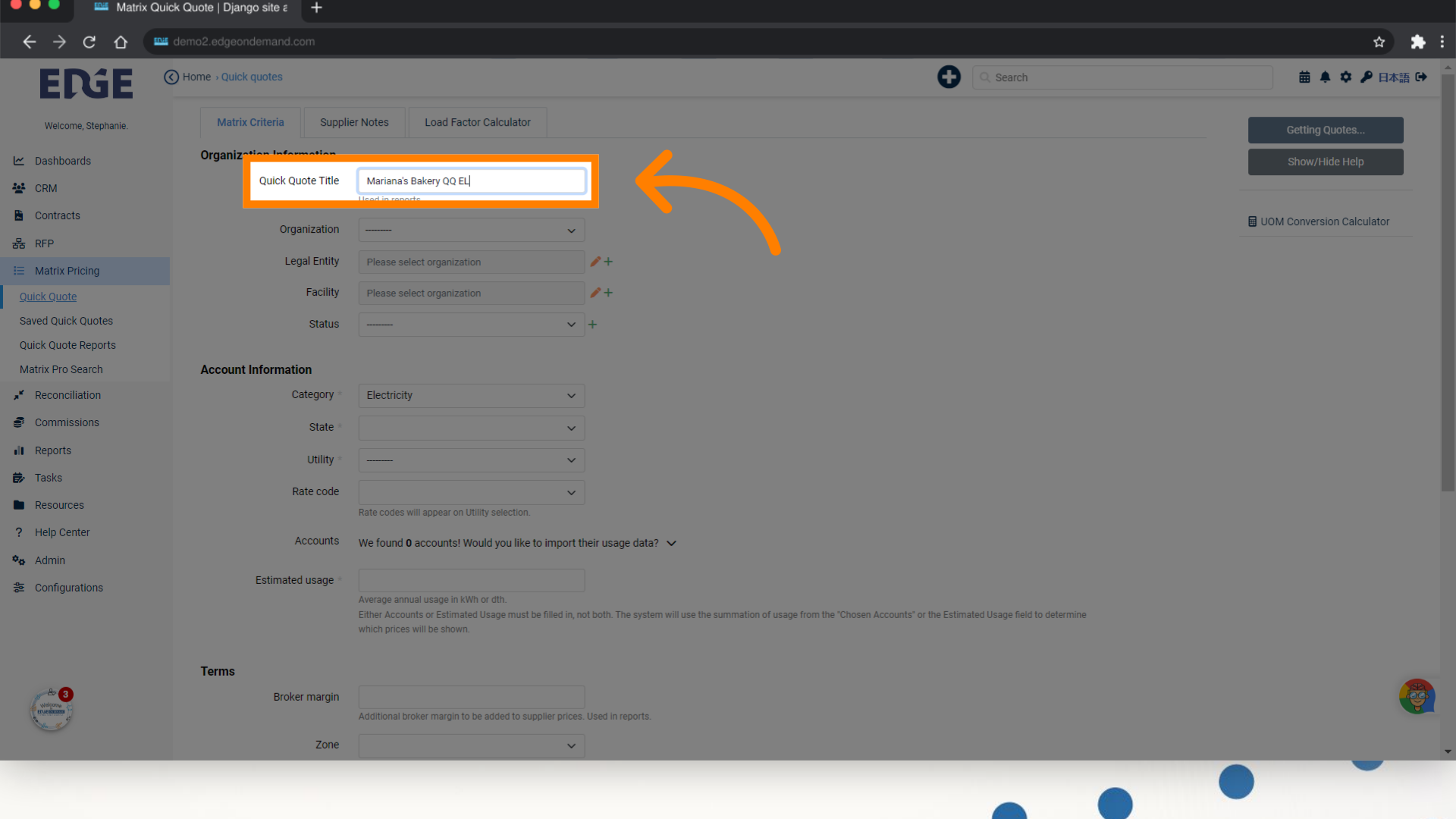Click the Show/Hide Help button
The image size is (1456, 819).
[1325, 162]
